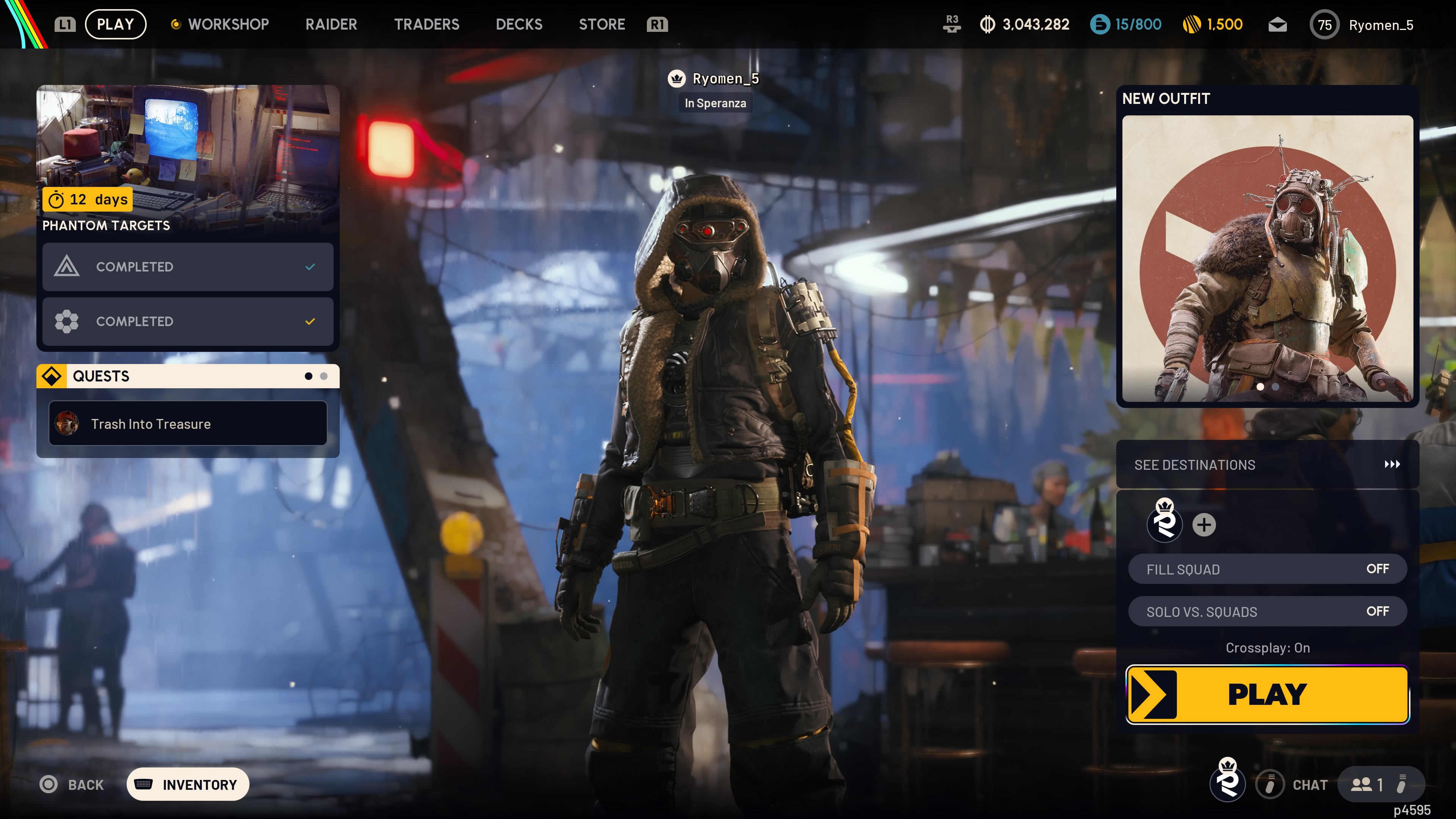1456x819 pixels.
Task: Switch to the STORE tab
Action: [602, 24]
